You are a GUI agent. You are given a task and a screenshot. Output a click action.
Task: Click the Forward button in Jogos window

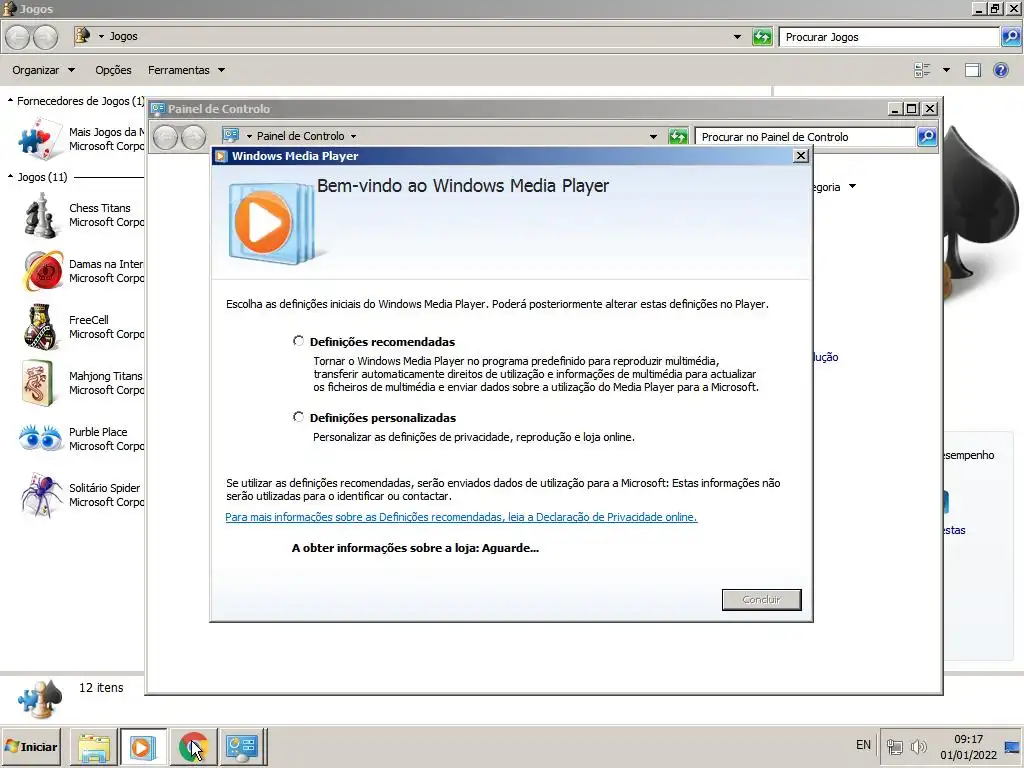coord(46,37)
